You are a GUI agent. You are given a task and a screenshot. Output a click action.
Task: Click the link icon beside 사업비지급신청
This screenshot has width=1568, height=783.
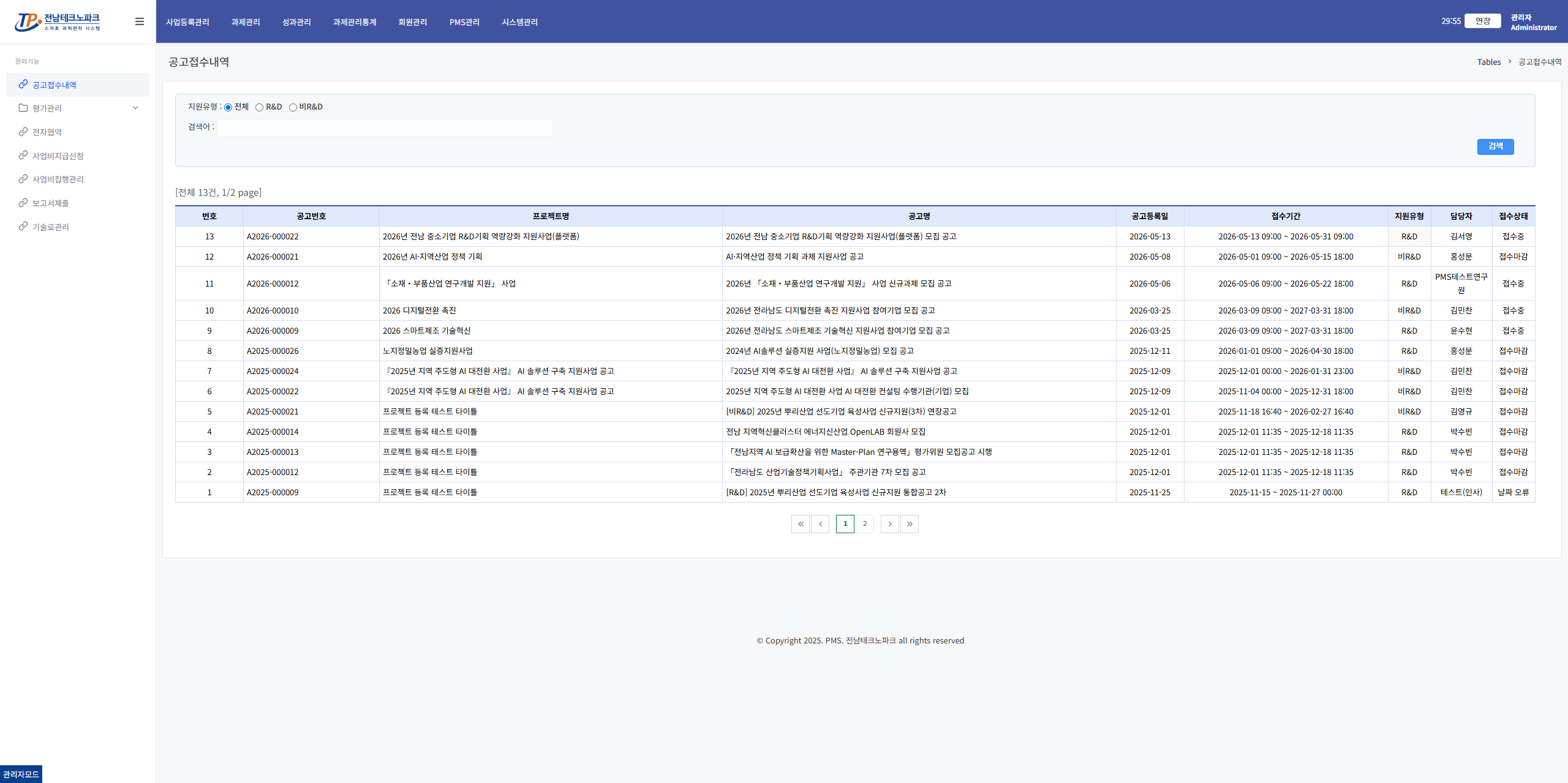click(x=23, y=155)
